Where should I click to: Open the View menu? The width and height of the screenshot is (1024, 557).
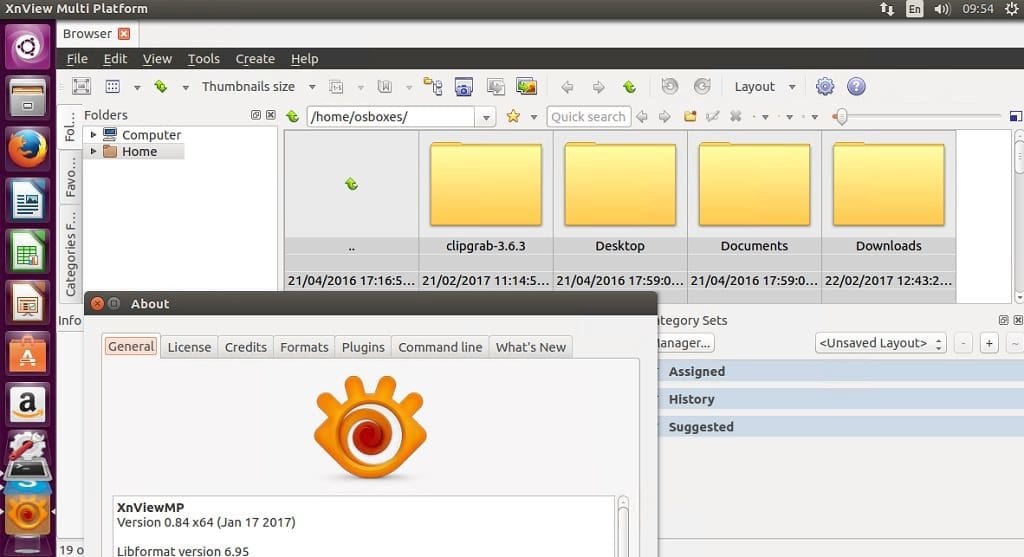tap(157, 59)
